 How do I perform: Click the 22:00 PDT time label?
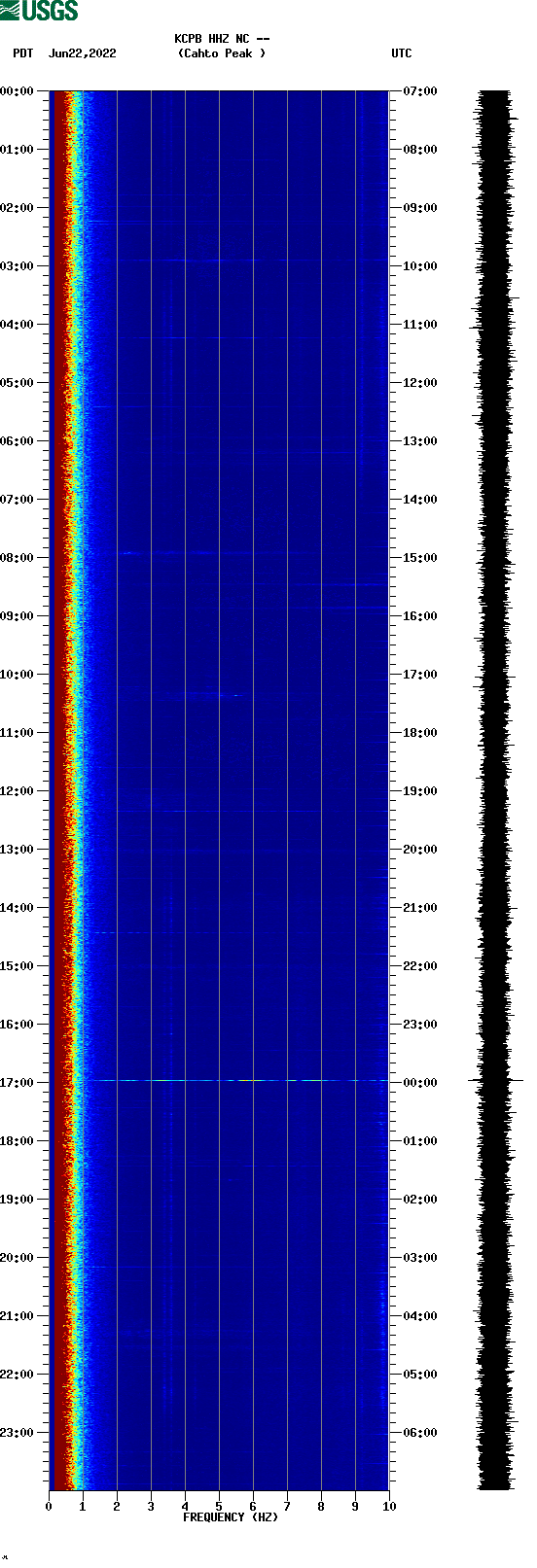pos(18,1375)
